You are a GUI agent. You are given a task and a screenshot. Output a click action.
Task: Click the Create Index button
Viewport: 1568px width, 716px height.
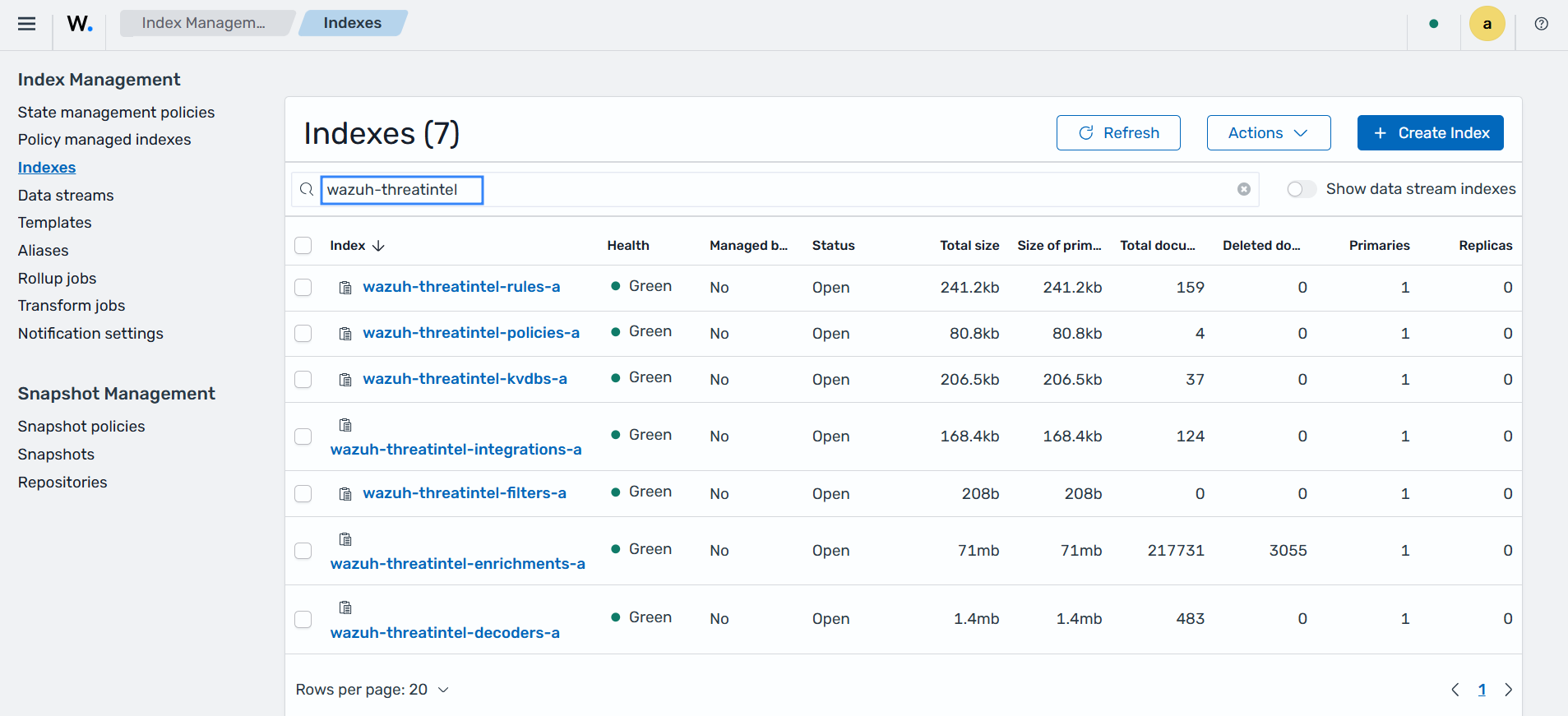point(1430,133)
